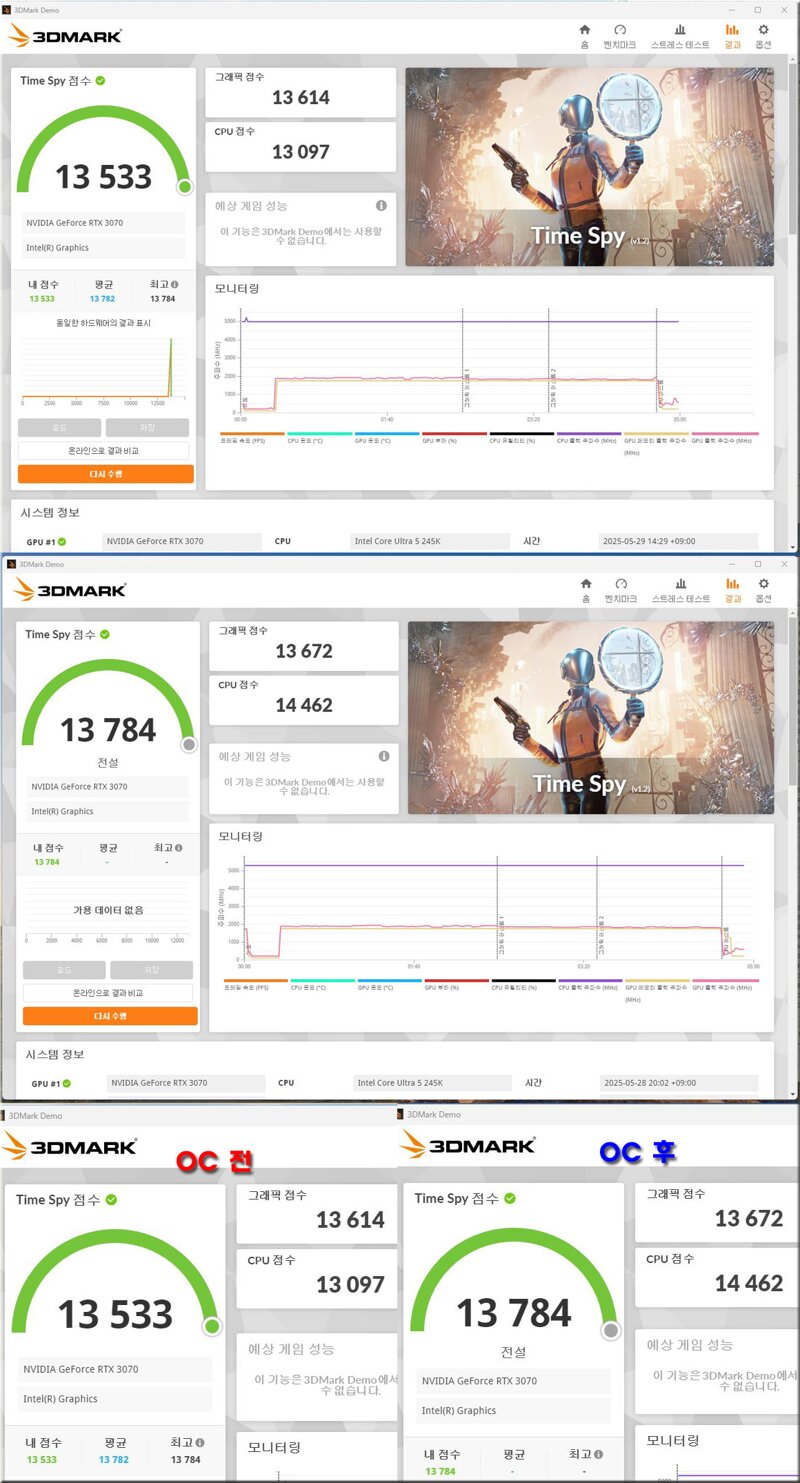Click the info icon next to 최고 in top window
This screenshot has height=1483, width=800.
(x=175, y=285)
